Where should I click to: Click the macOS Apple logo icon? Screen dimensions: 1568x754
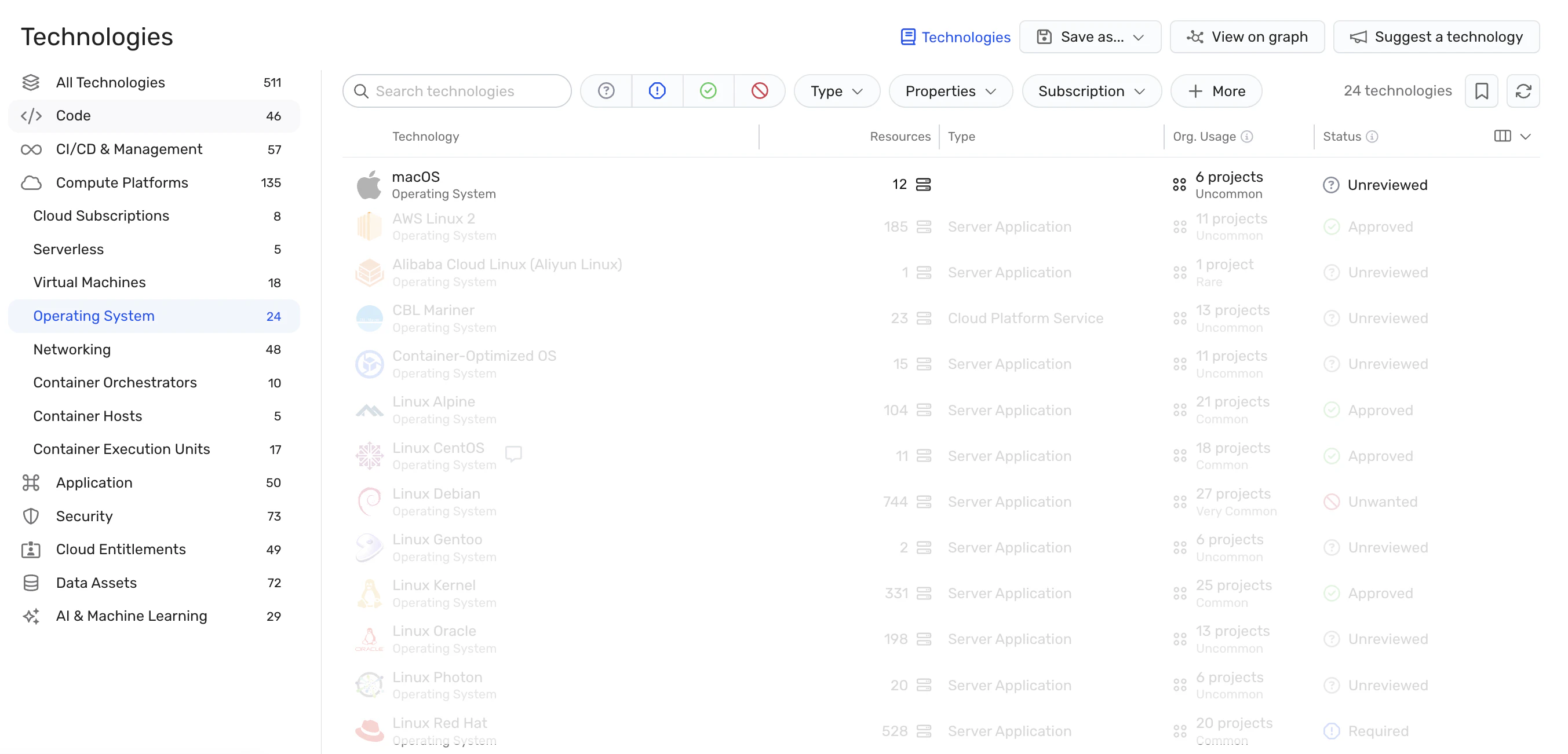tap(369, 185)
